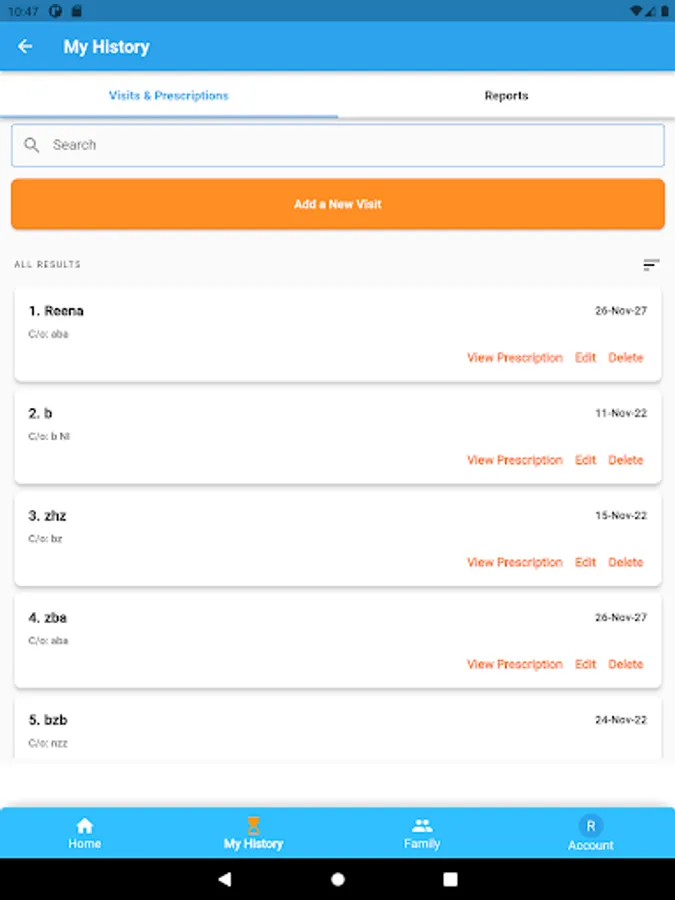
Task: Add a New Visit
Action: click(x=338, y=204)
